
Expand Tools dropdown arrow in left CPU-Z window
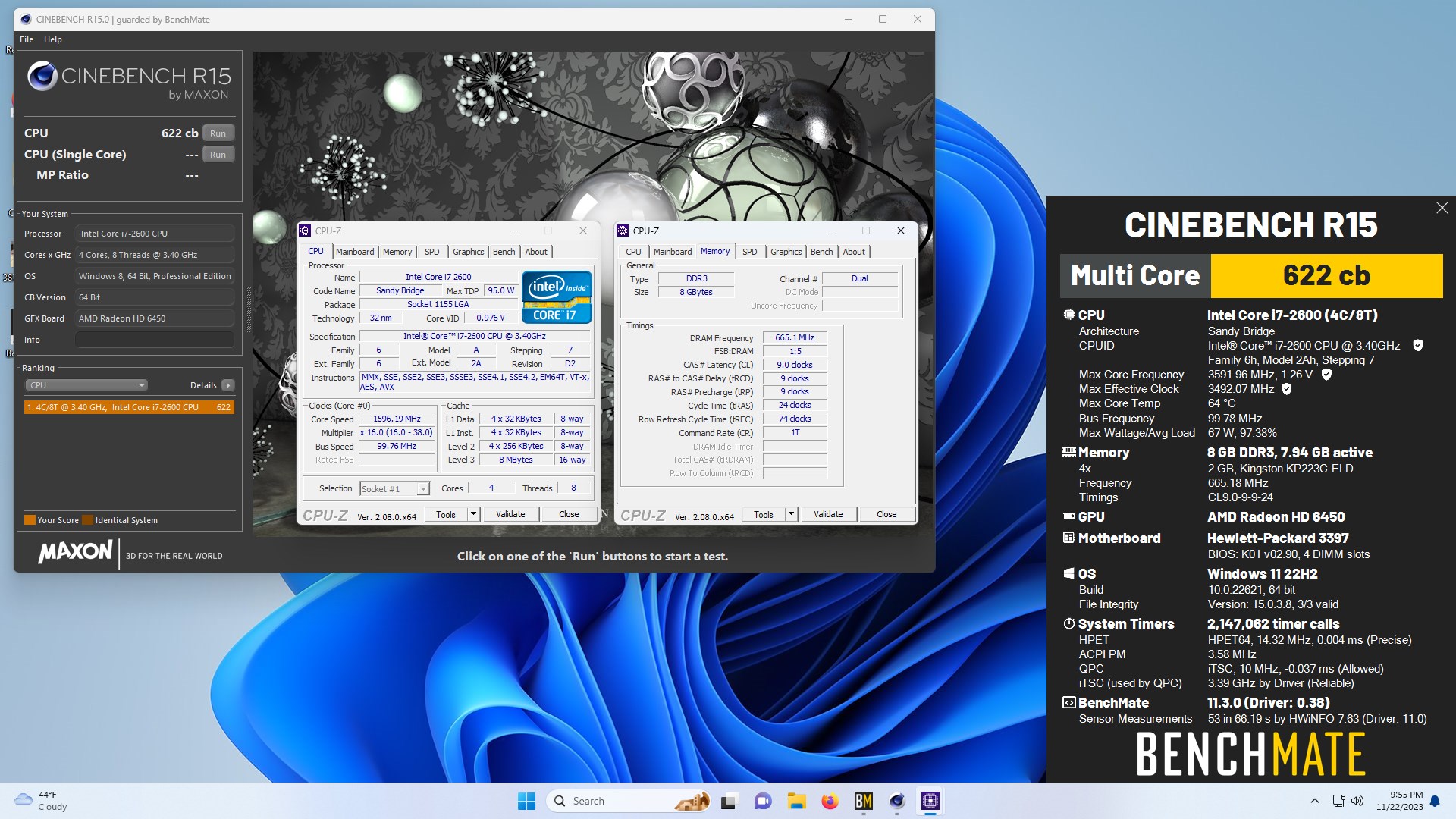coord(473,515)
